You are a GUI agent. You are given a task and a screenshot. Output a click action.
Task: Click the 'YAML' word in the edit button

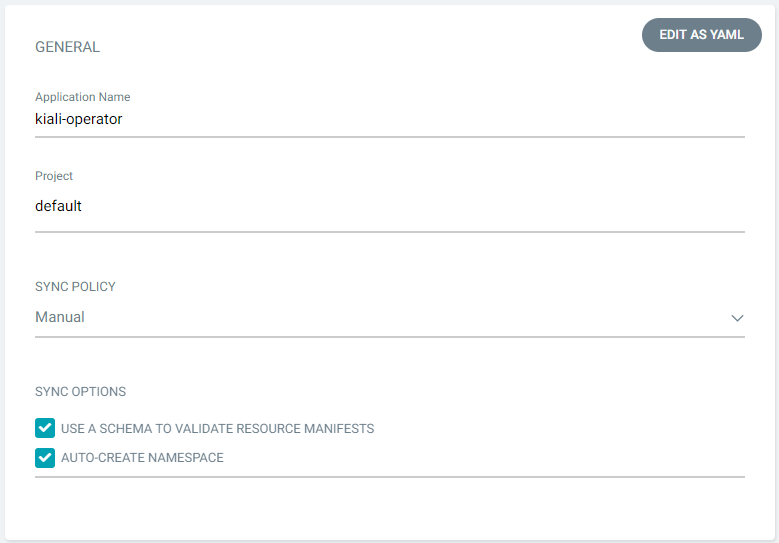pyautogui.click(x=727, y=35)
